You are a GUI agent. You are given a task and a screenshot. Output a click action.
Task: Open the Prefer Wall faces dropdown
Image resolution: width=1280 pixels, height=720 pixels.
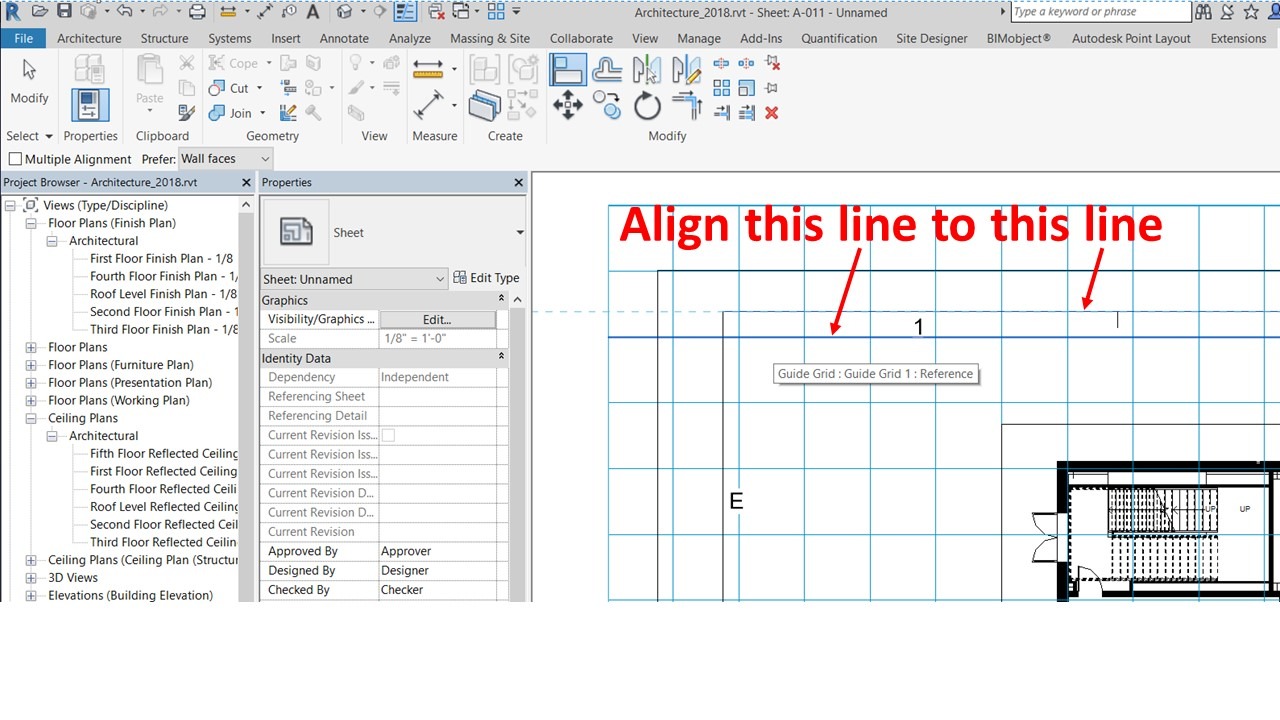[225, 159]
